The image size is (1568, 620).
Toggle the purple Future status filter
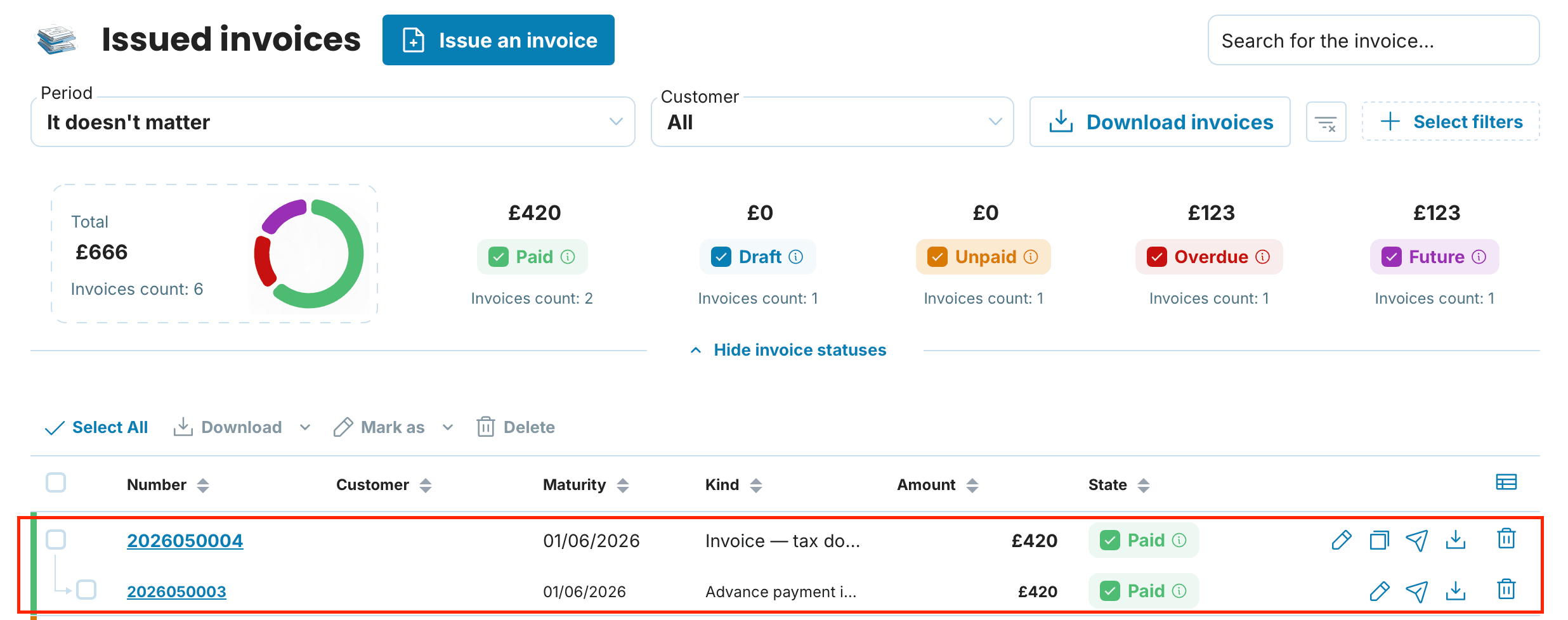pos(1434,257)
